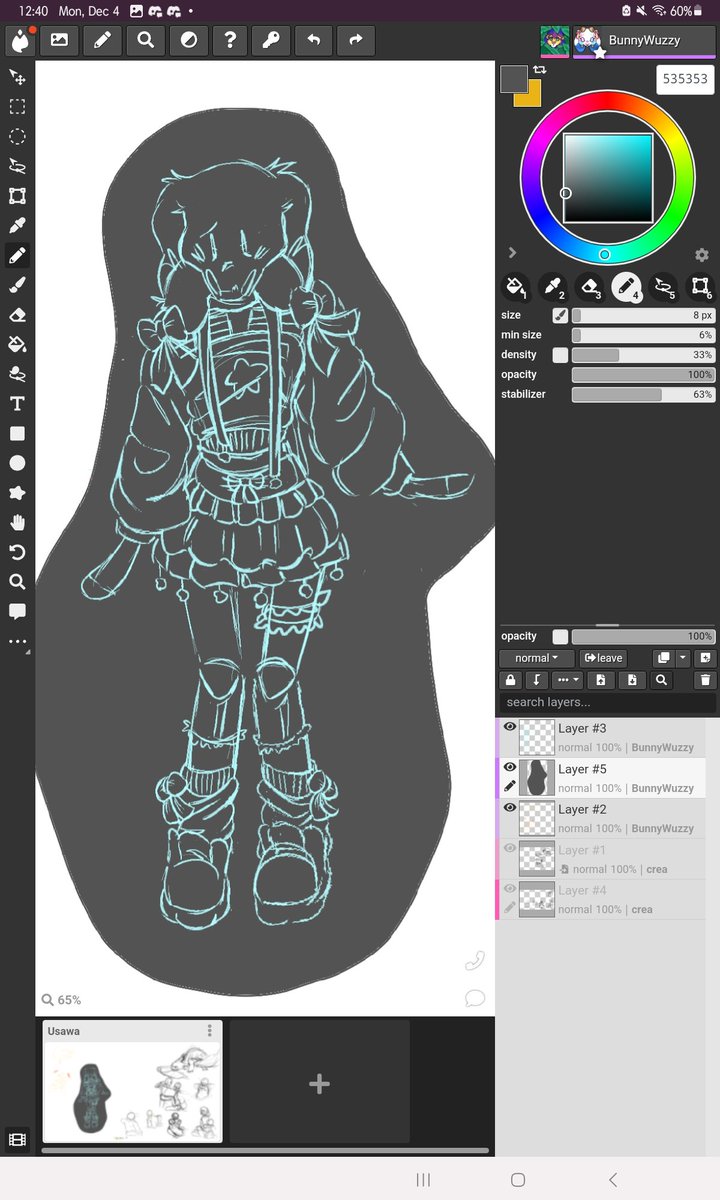Image resolution: width=720 pixels, height=1200 pixels.
Task: Toggle visibility of Layer #3
Action: coord(510,727)
